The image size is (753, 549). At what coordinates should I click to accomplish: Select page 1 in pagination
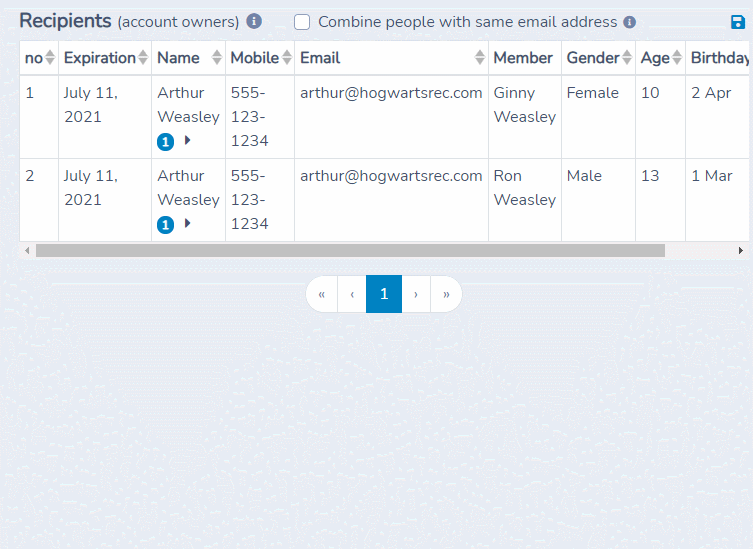(x=384, y=294)
